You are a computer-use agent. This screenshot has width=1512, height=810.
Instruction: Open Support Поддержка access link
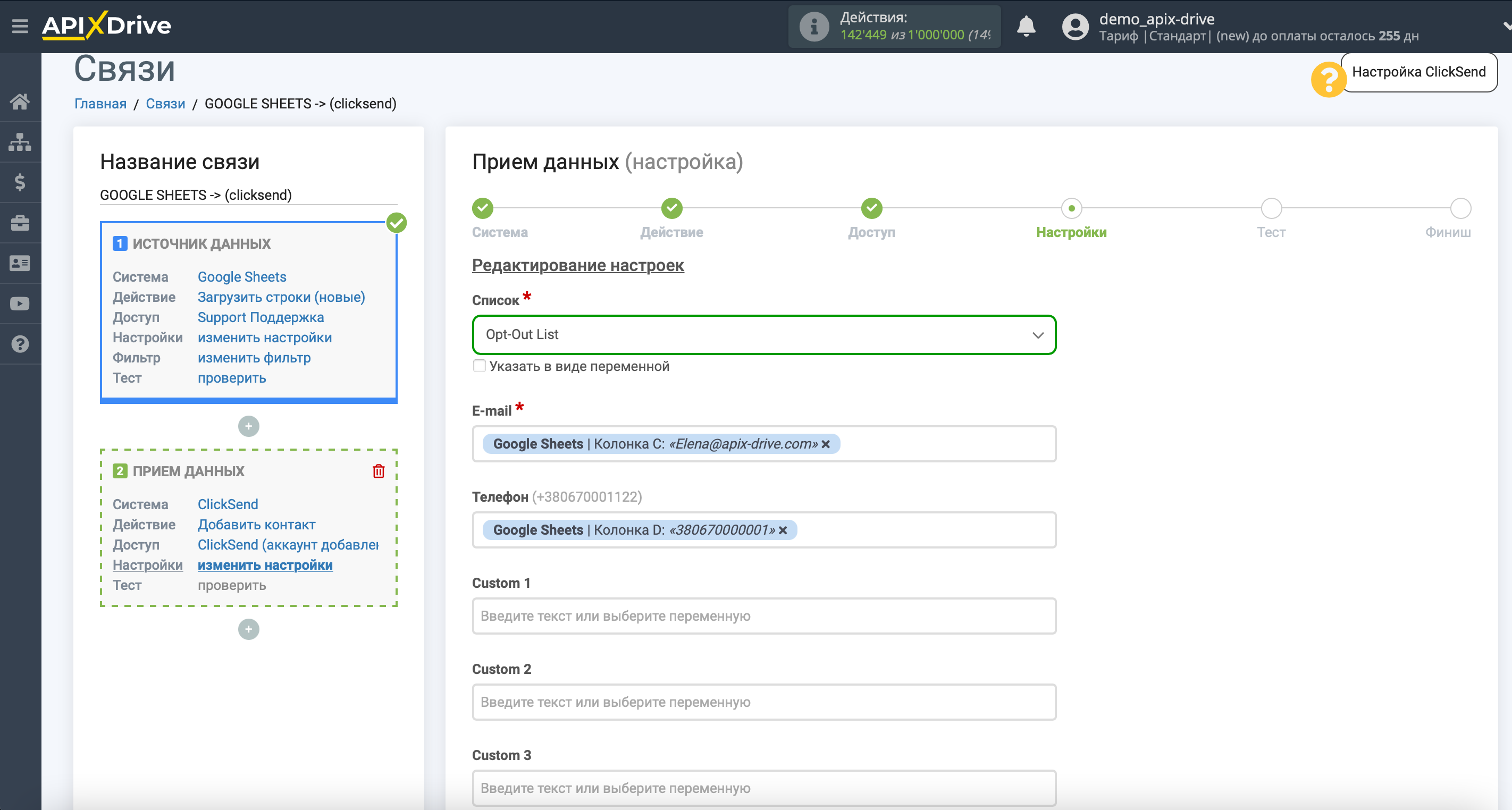pos(261,317)
